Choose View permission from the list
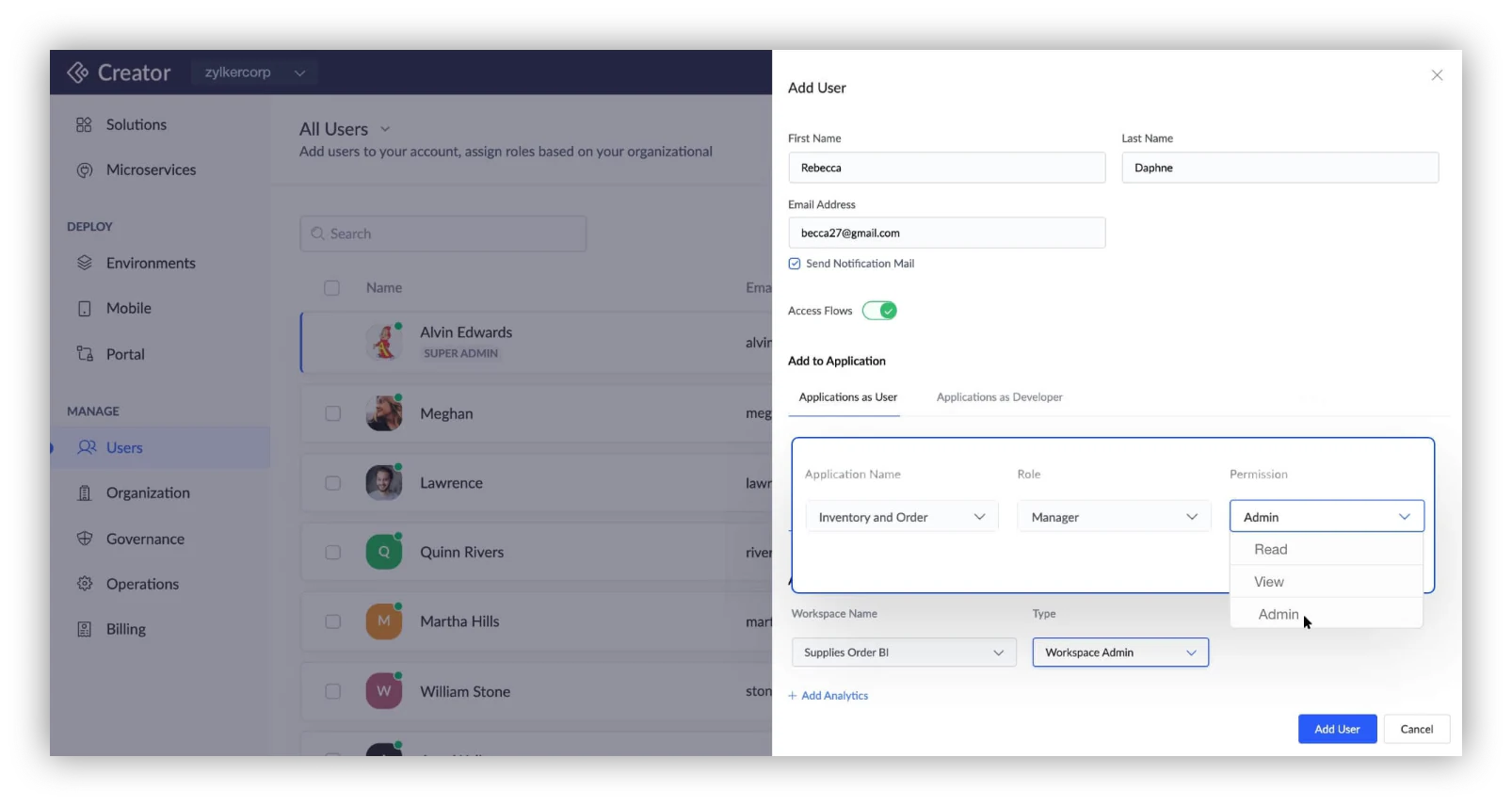1512x806 pixels. point(1326,582)
